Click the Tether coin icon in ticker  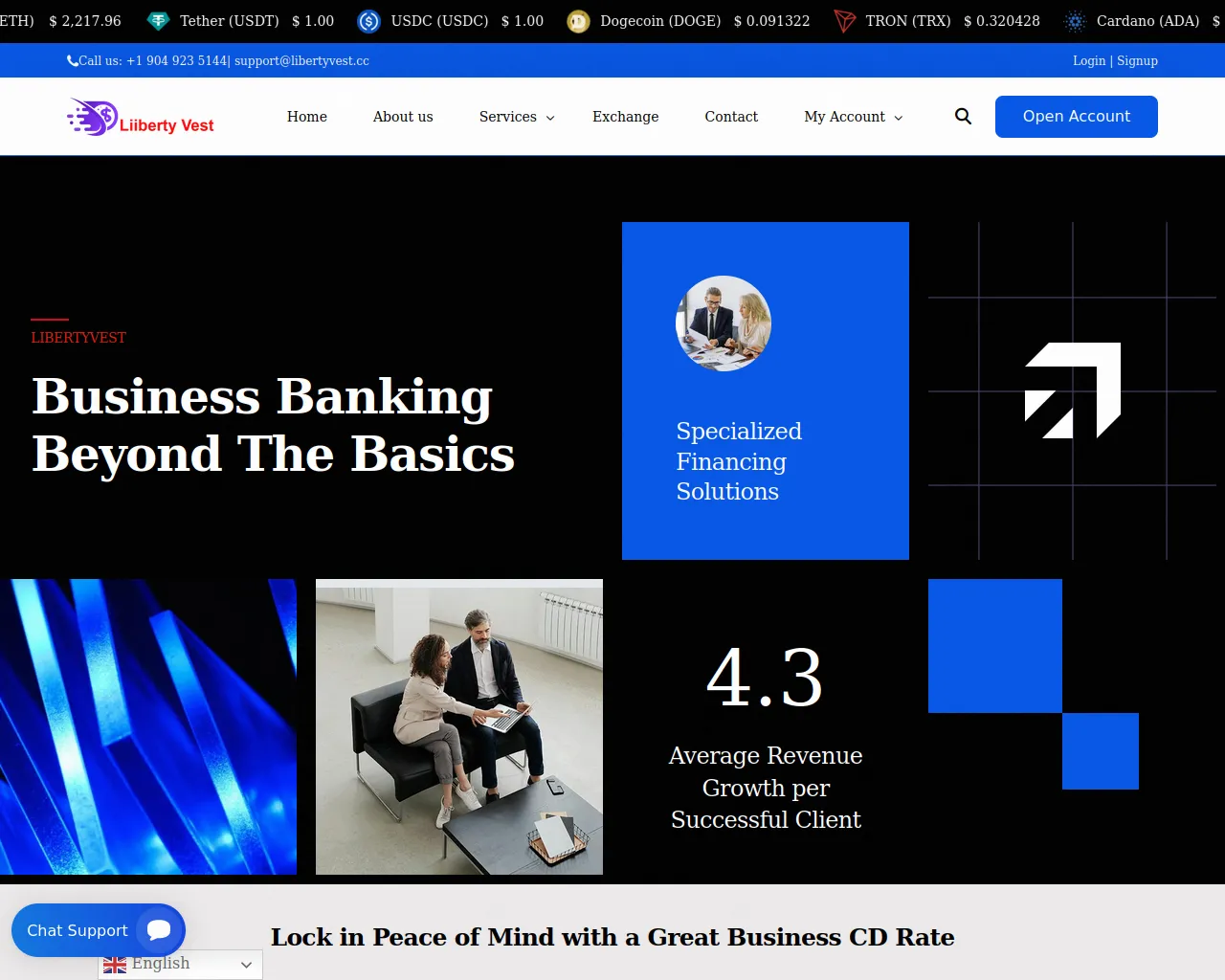pos(158,21)
